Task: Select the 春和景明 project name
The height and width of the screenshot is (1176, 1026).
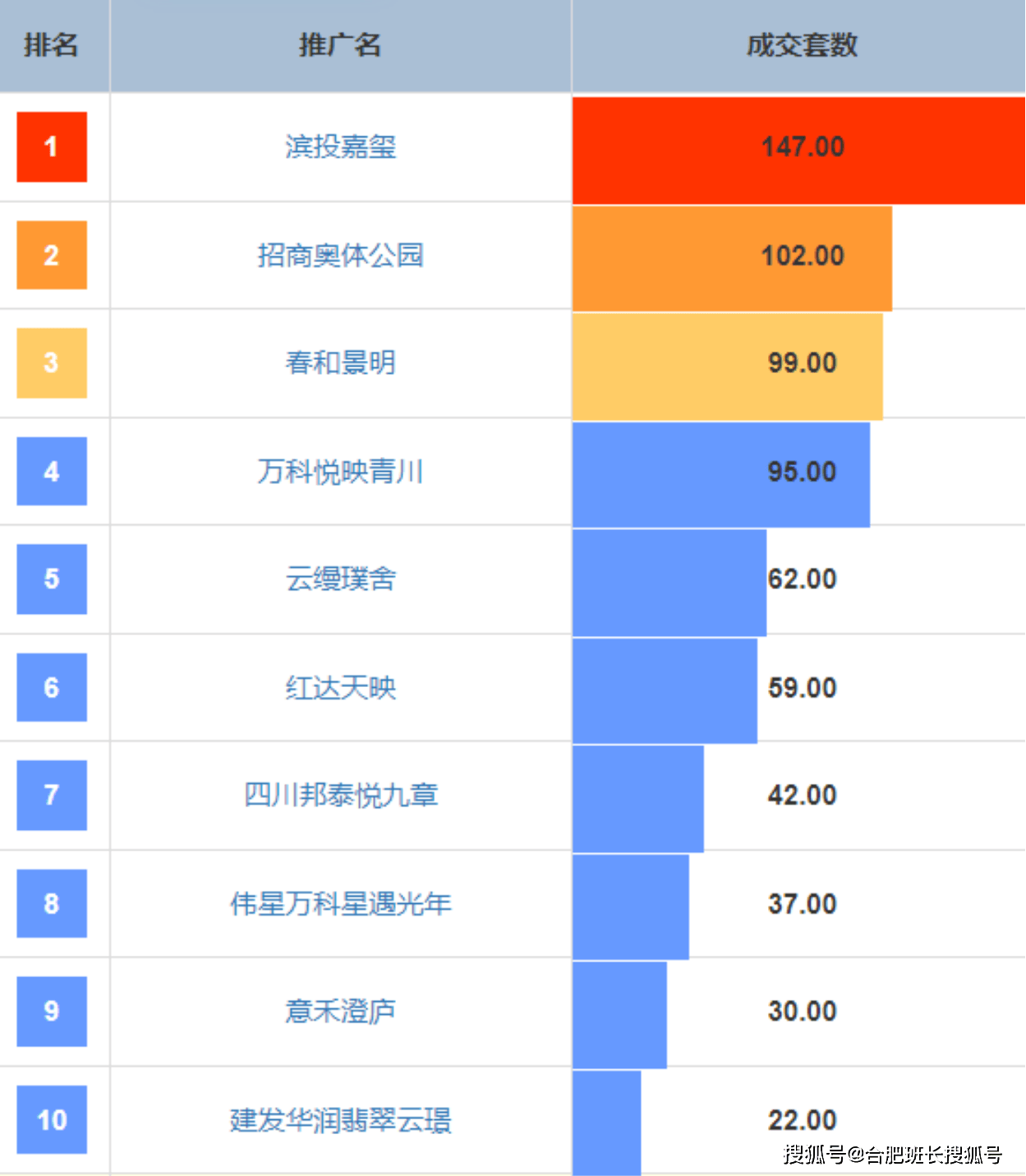Action: tap(340, 363)
